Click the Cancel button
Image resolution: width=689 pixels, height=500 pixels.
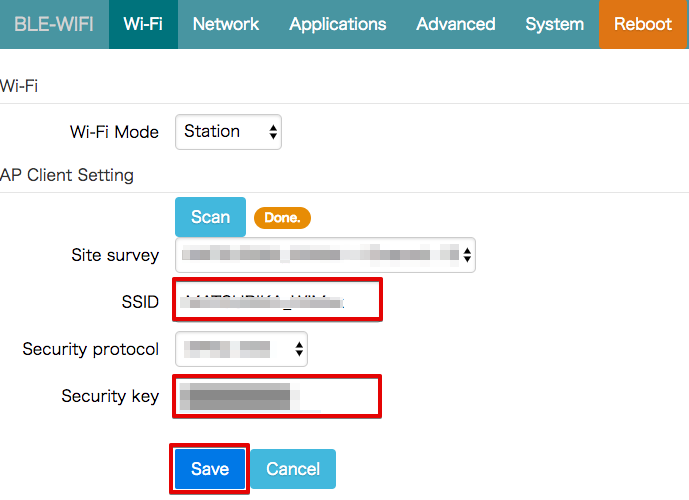tap(293, 469)
